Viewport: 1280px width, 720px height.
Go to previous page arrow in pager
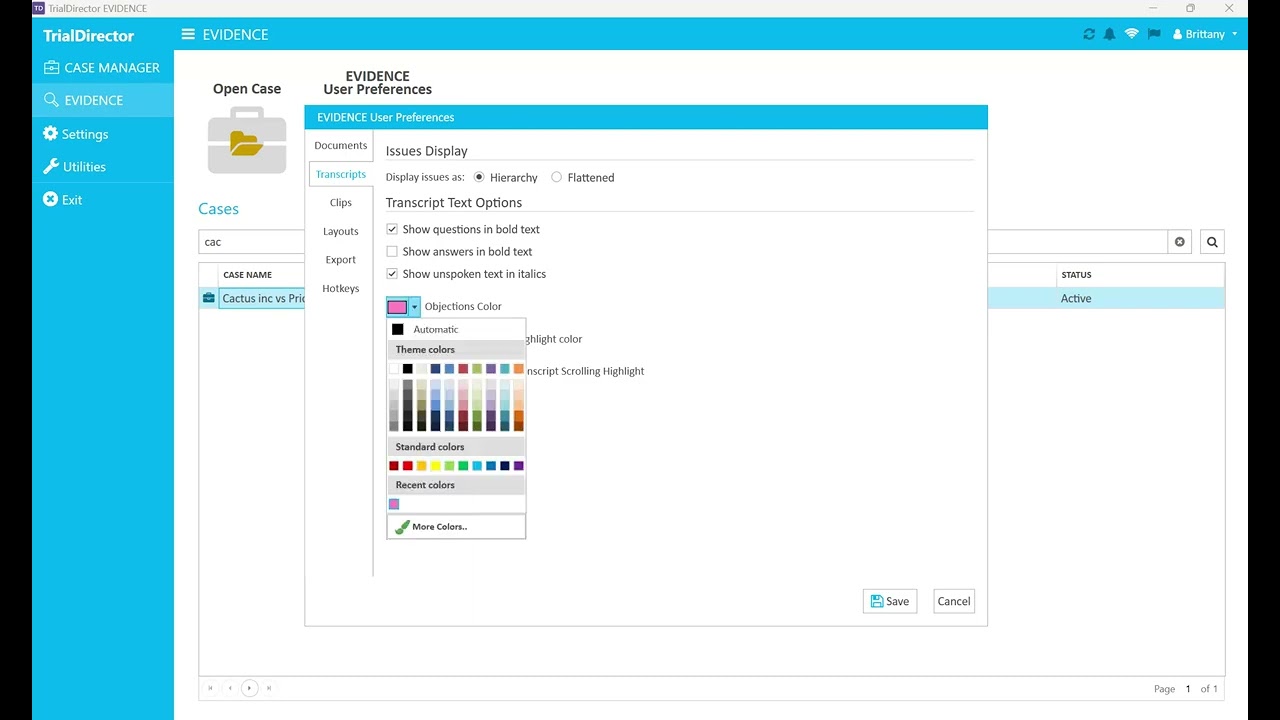coord(230,688)
